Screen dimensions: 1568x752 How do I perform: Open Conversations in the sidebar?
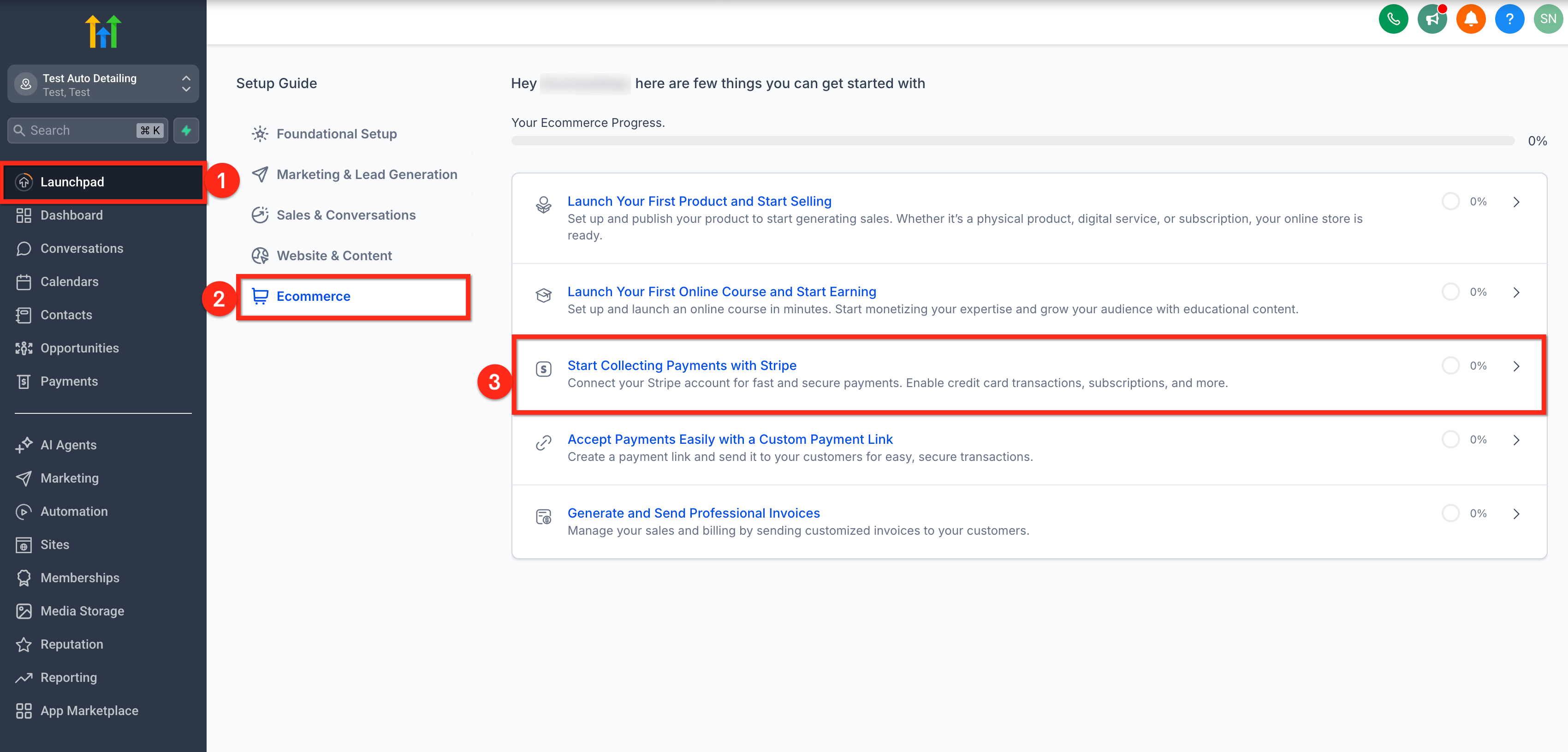tap(82, 248)
